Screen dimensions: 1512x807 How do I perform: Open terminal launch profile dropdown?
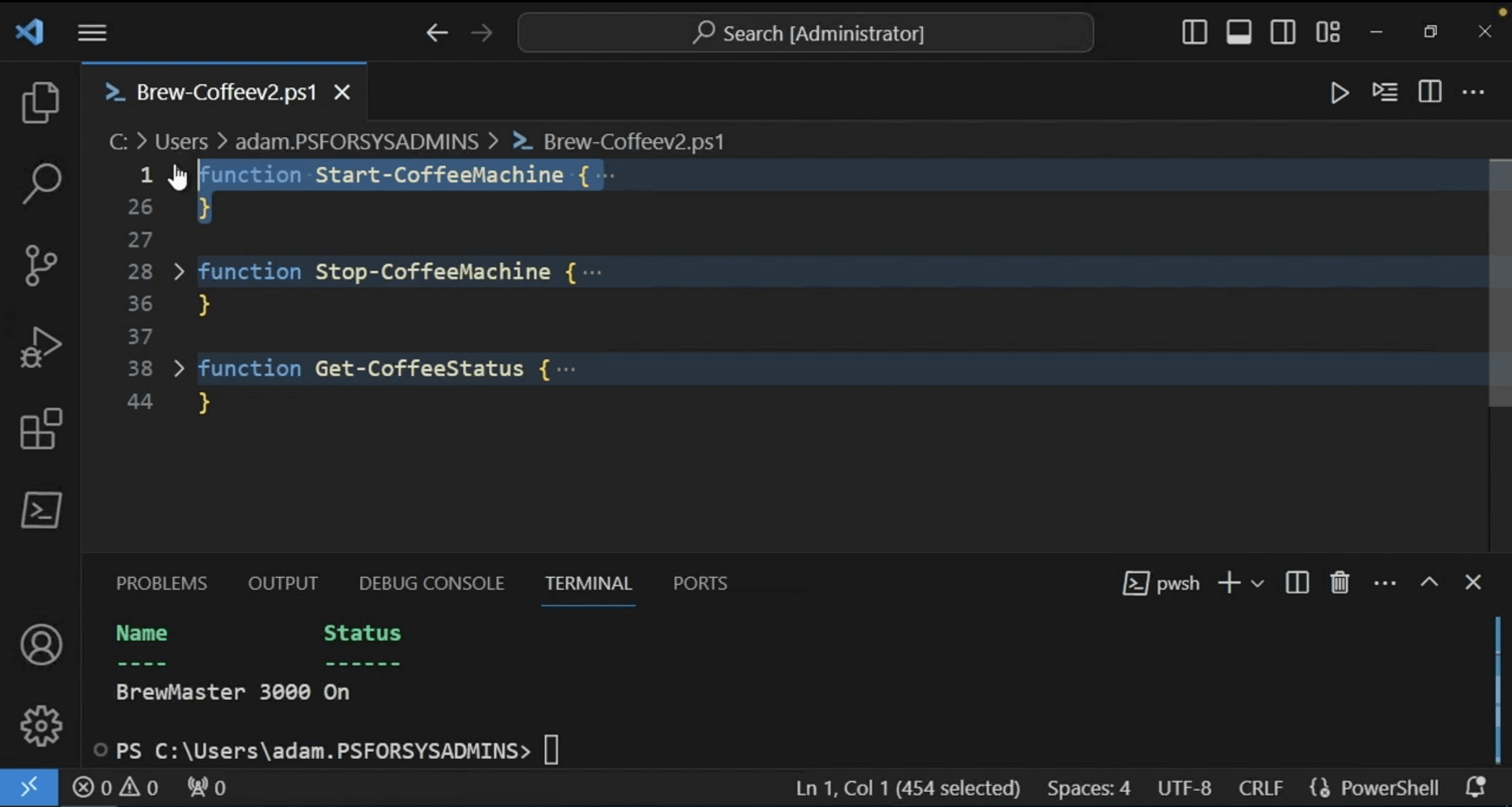coord(1258,583)
